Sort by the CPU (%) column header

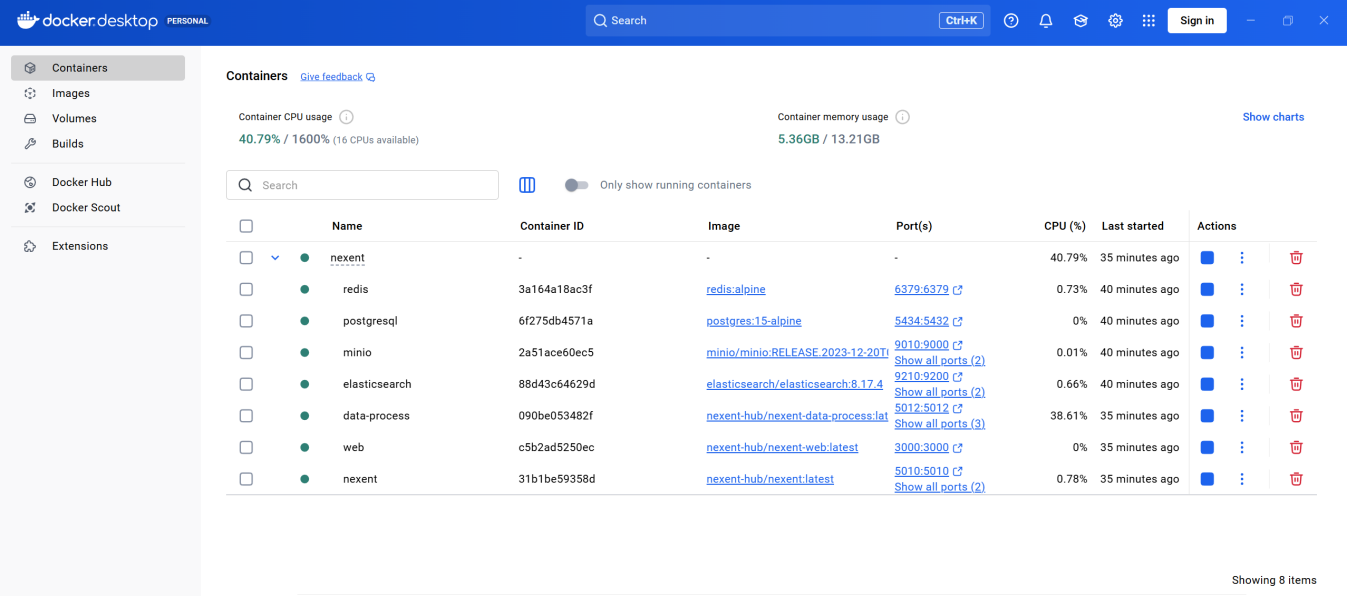click(1064, 226)
